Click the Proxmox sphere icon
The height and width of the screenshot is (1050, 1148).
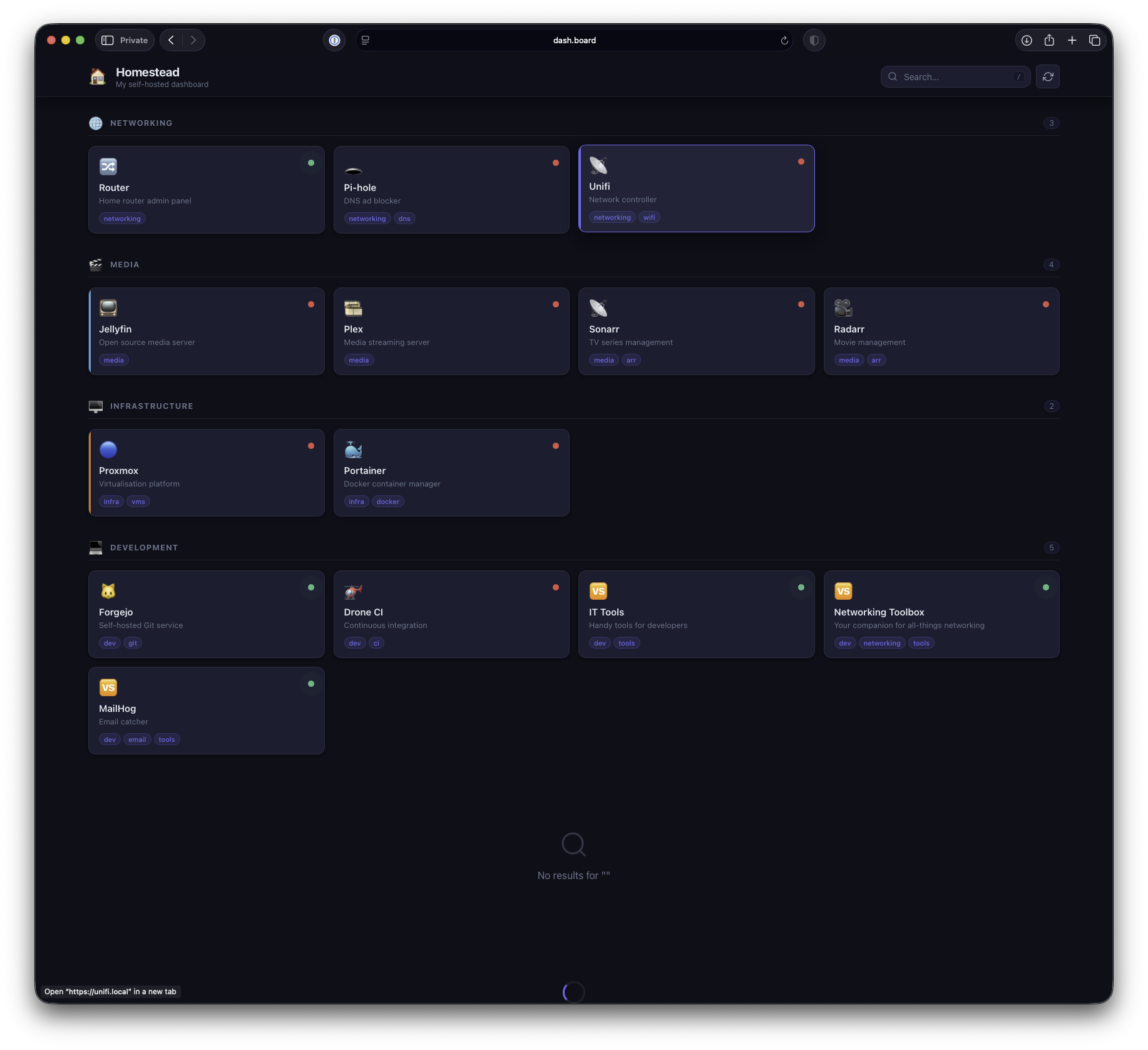[x=108, y=449]
